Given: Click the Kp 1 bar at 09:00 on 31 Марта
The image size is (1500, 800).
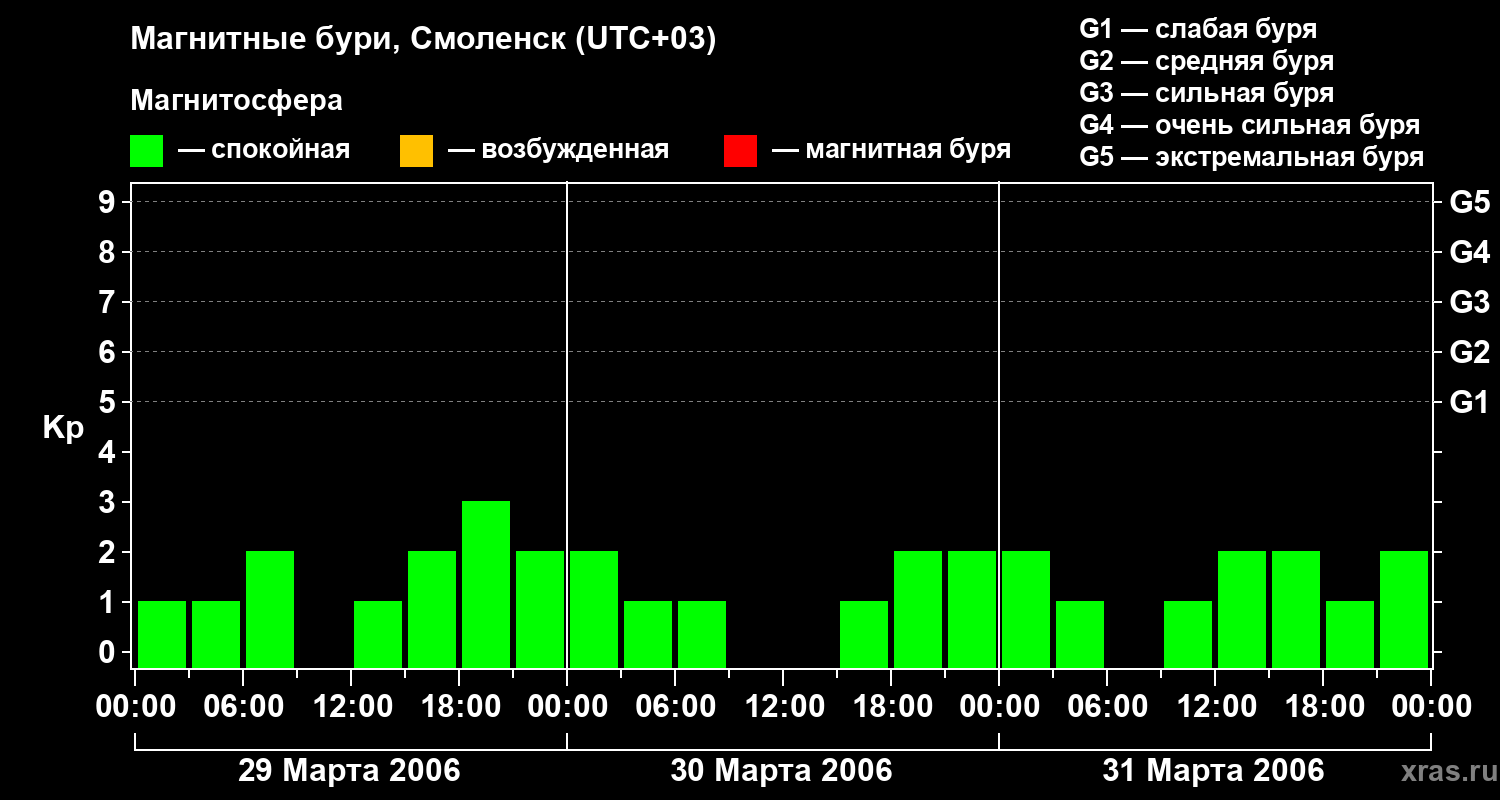Looking at the screenshot, I should 1188,634.
